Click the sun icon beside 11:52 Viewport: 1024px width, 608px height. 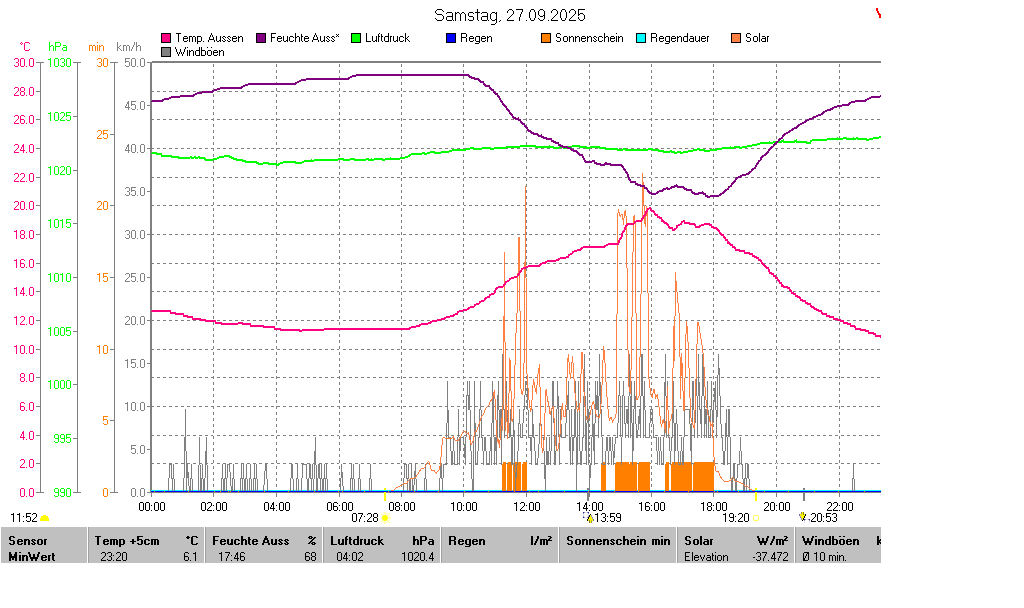(x=45, y=518)
